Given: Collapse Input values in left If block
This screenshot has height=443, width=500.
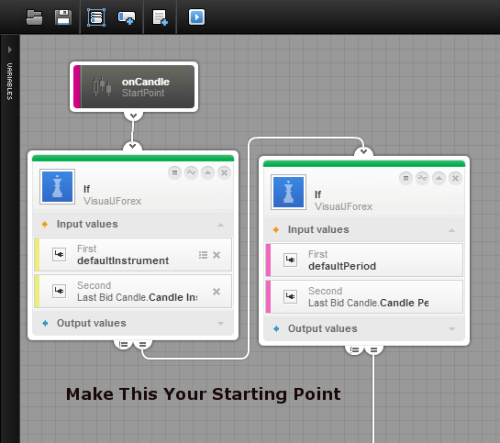Looking at the screenshot, I should pos(220,225).
